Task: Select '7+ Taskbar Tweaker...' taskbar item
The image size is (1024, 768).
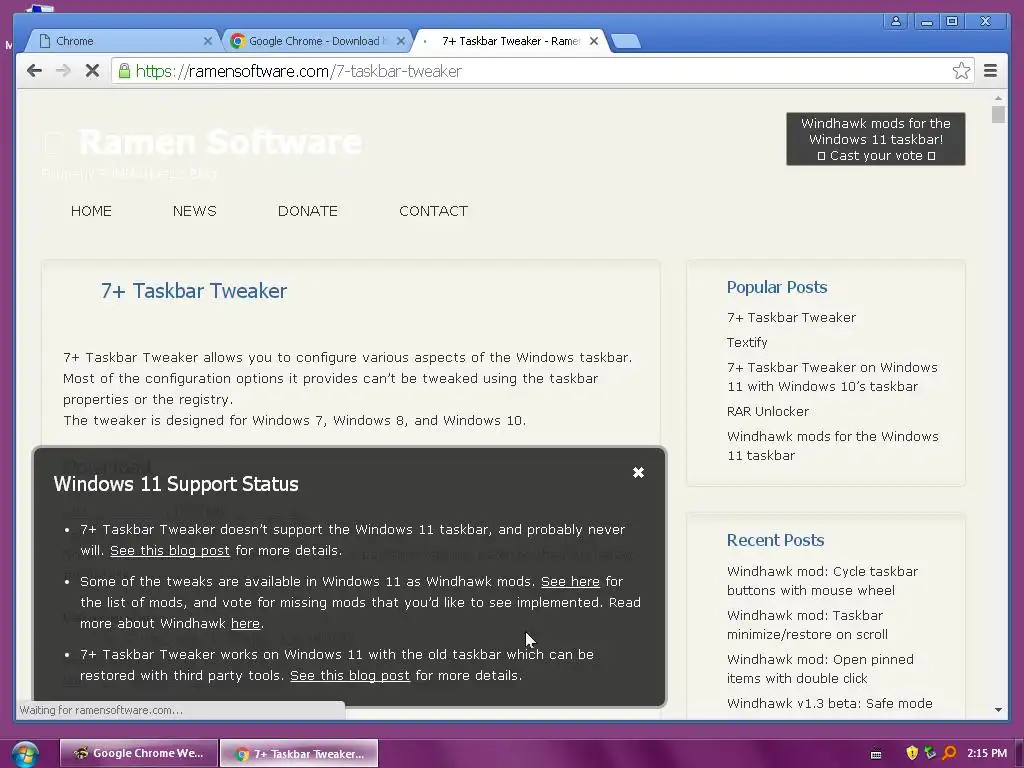Action: pyautogui.click(x=299, y=753)
